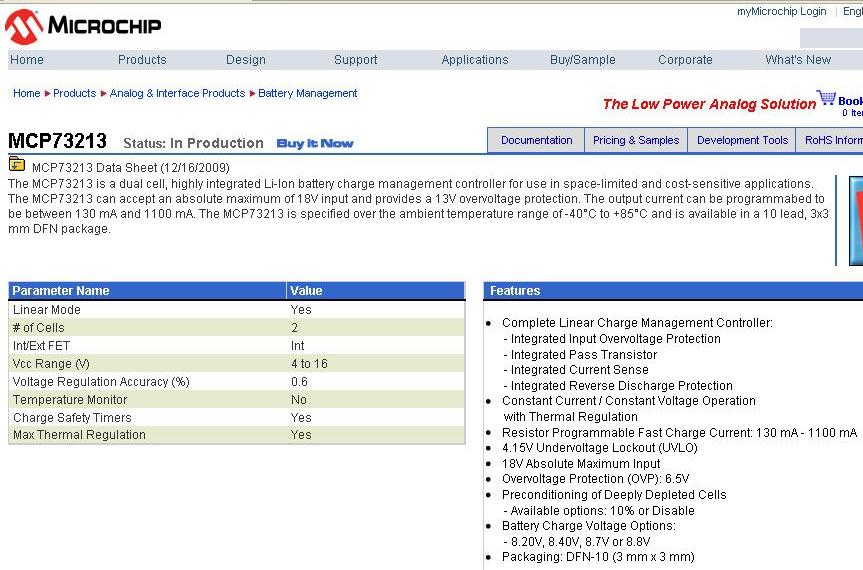Open MCP73213 Data Sheet (12/16/2009) link
The height and width of the screenshot is (570, 863).
(x=130, y=168)
